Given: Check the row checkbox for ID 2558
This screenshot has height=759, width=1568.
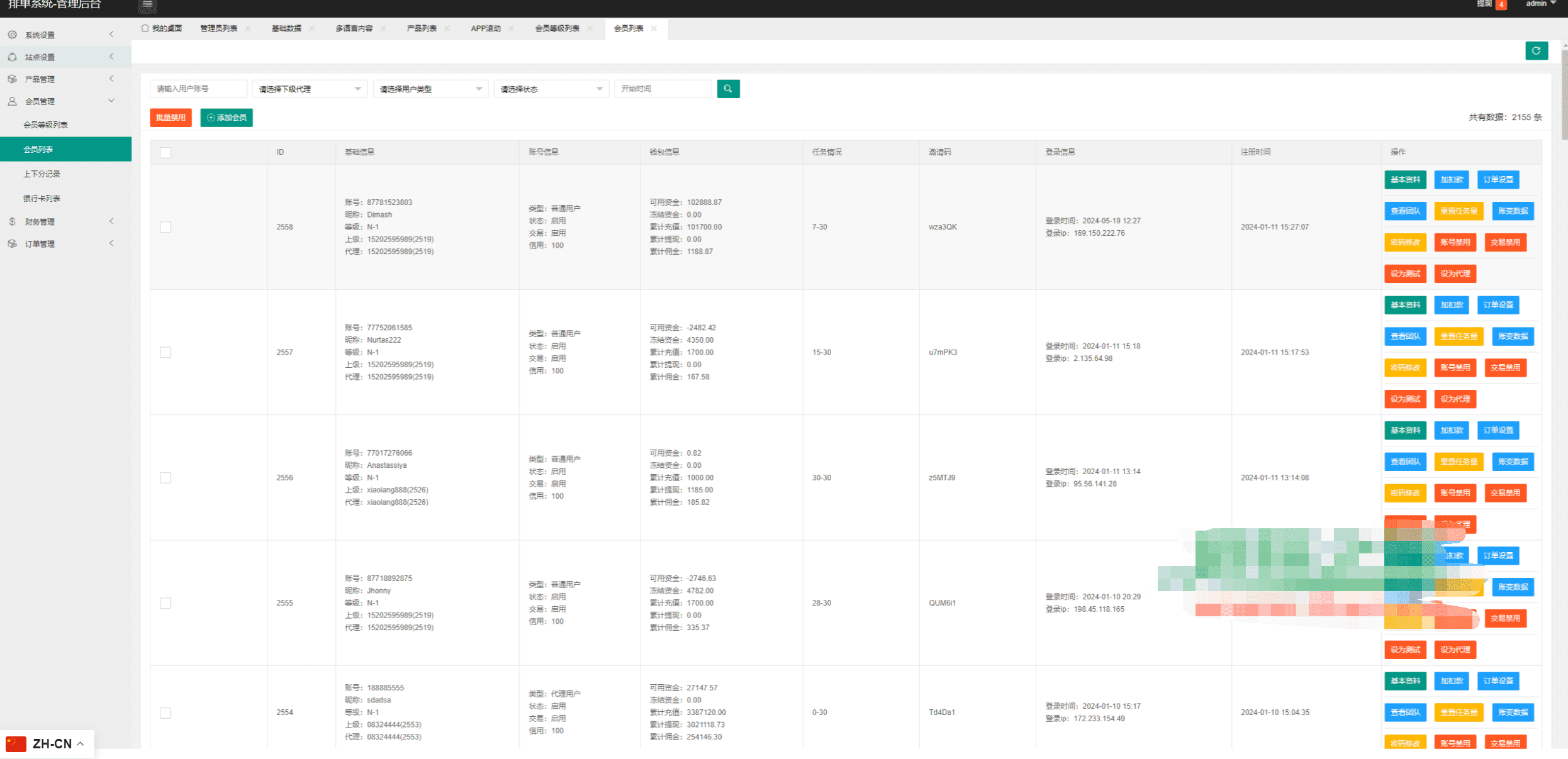Looking at the screenshot, I should click(x=165, y=227).
